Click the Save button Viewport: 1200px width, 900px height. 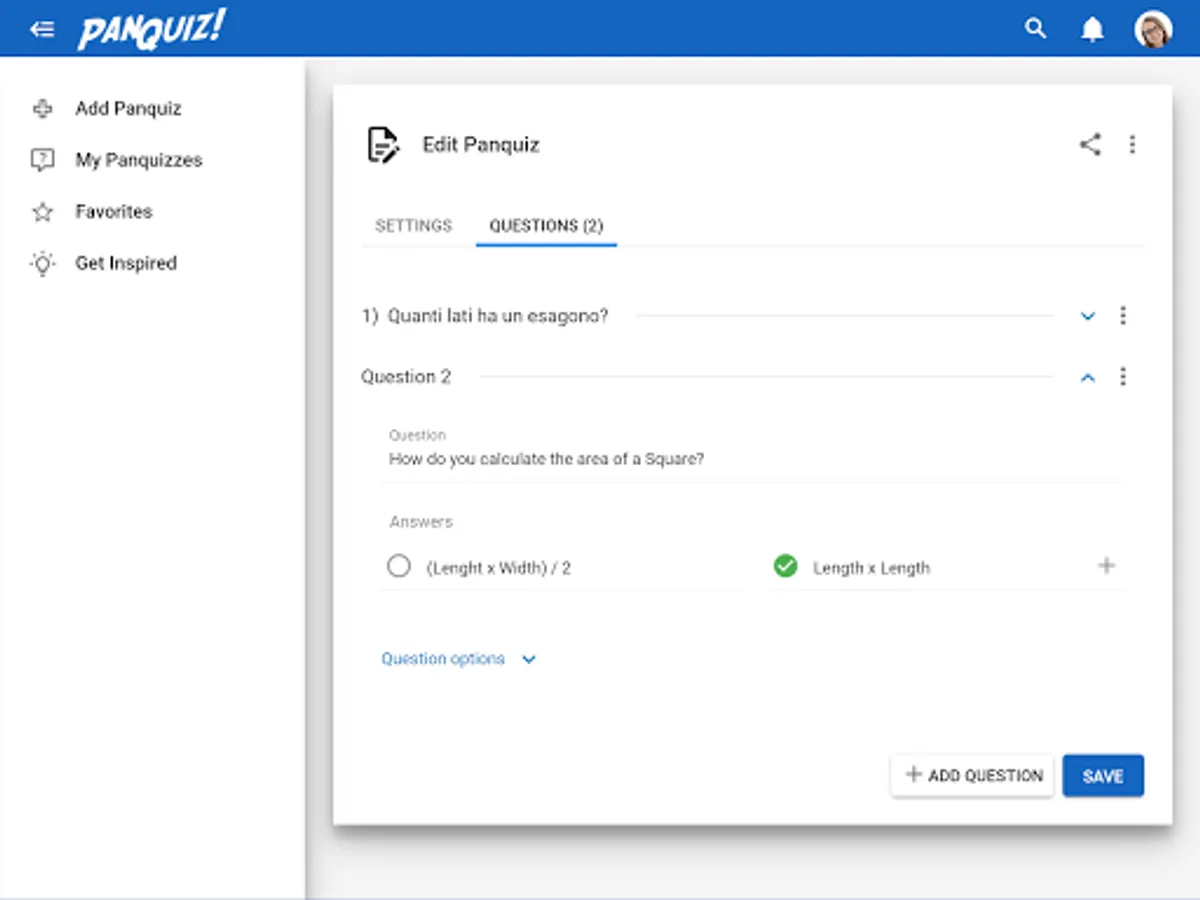[1102, 776]
